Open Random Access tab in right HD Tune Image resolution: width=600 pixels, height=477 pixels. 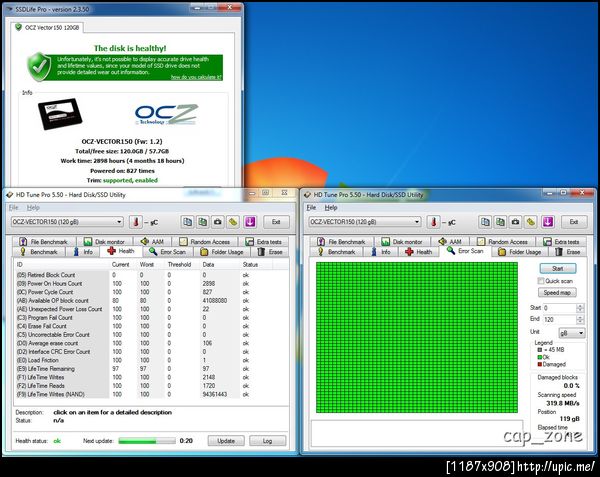click(502, 242)
